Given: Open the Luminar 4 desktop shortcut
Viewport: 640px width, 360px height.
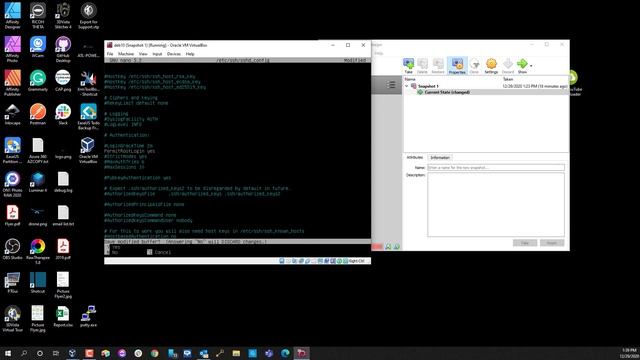Looking at the screenshot, I should (38, 182).
